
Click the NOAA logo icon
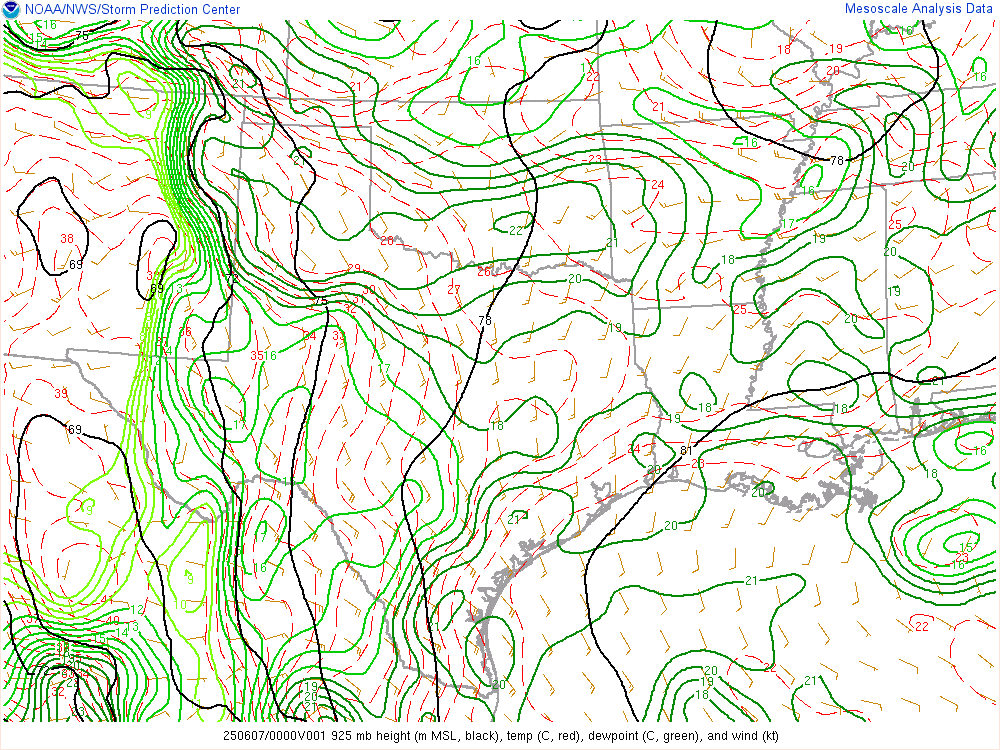[x=11, y=10]
